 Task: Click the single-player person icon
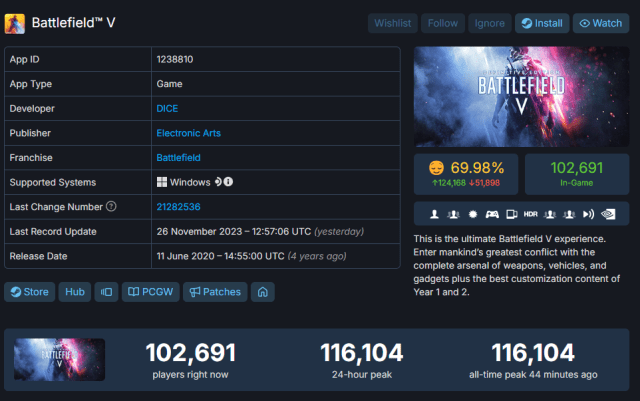coord(434,215)
